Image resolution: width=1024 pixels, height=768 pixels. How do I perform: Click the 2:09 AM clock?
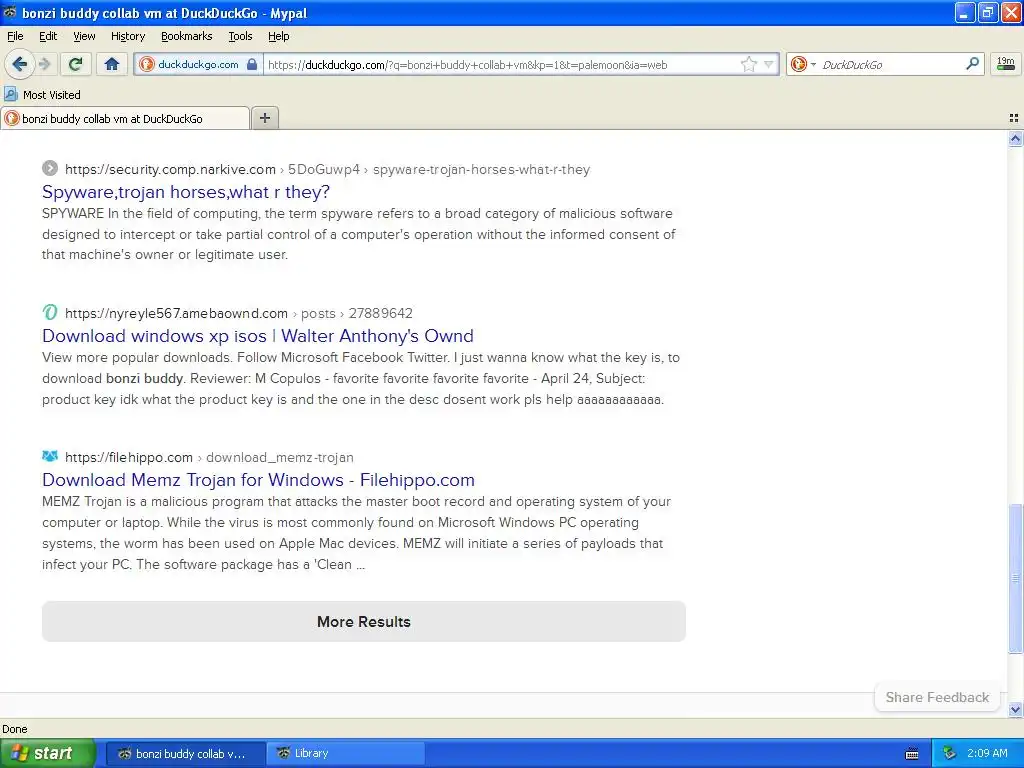coord(987,754)
